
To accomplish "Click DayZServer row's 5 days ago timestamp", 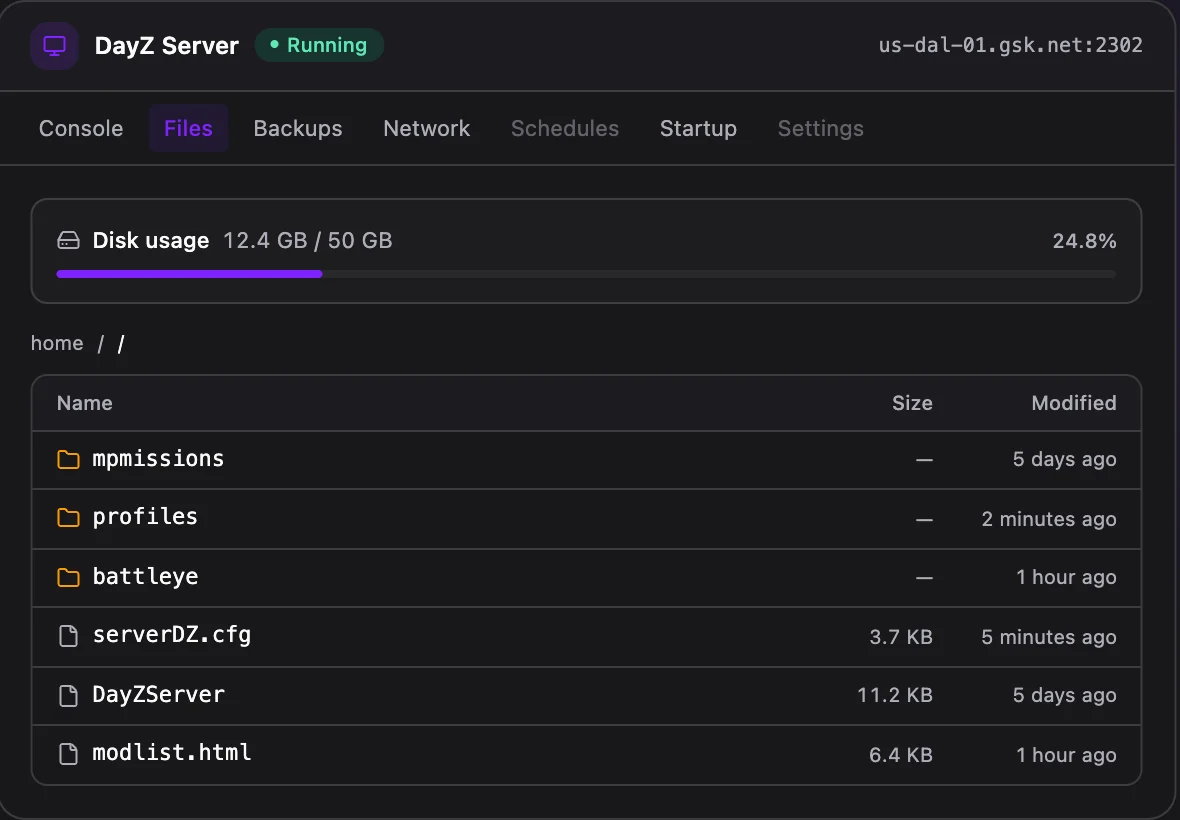I will pos(1065,695).
